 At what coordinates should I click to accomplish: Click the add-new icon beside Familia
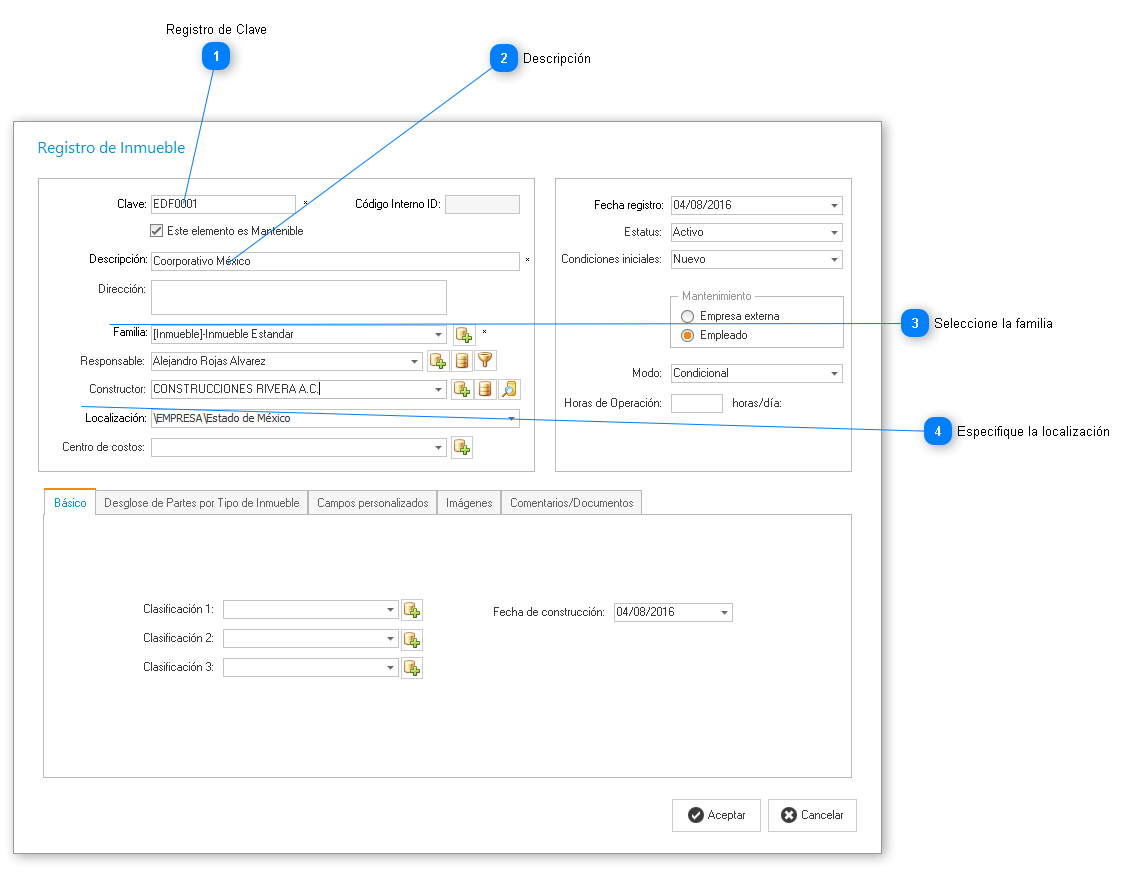(464, 335)
